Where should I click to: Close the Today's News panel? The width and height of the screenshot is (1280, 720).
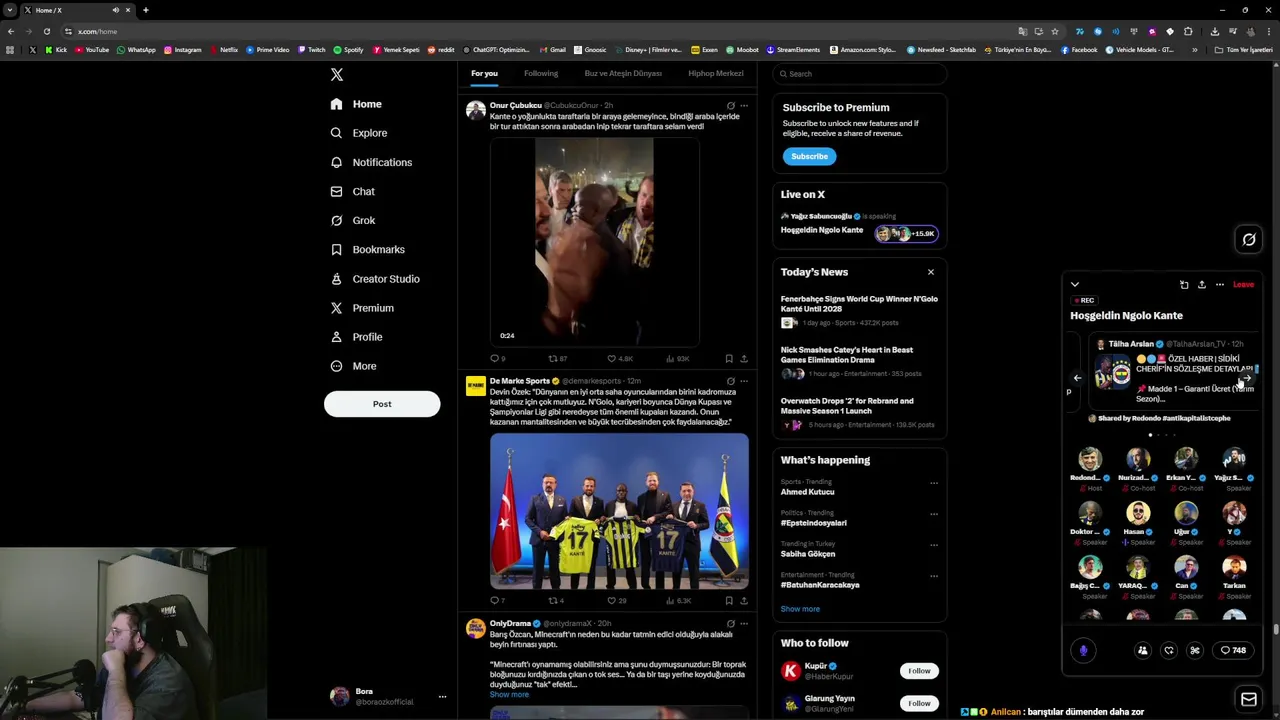pyautogui.click(x=930, y=272)
